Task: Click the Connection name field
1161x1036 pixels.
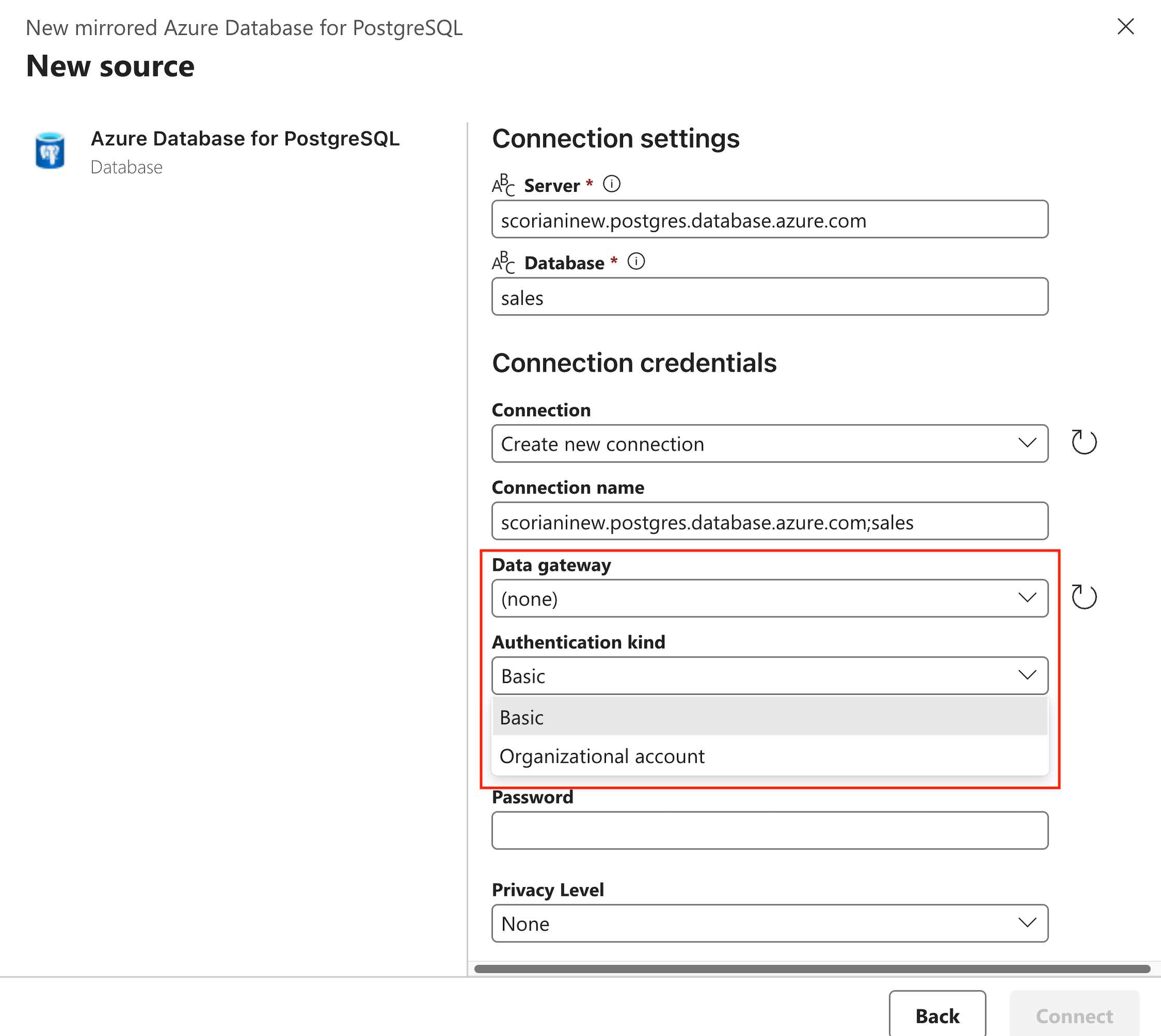Action: coord(769,522)
